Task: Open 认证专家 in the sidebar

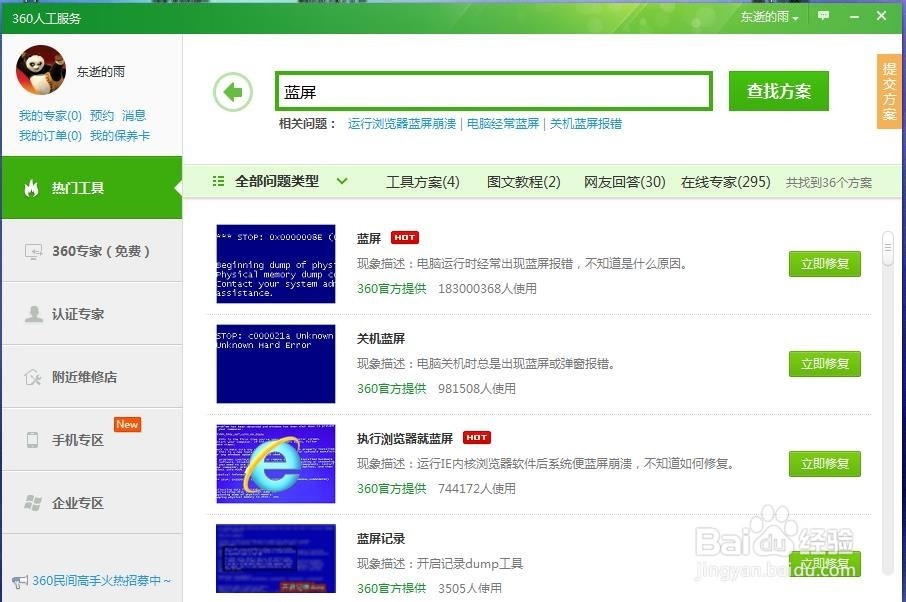Action: [92, 314]
